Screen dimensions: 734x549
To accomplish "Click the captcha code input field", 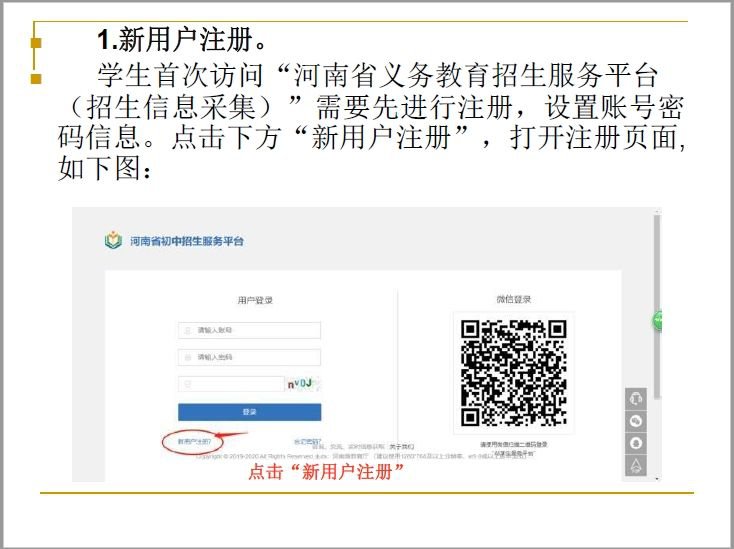I will point(231,384).
